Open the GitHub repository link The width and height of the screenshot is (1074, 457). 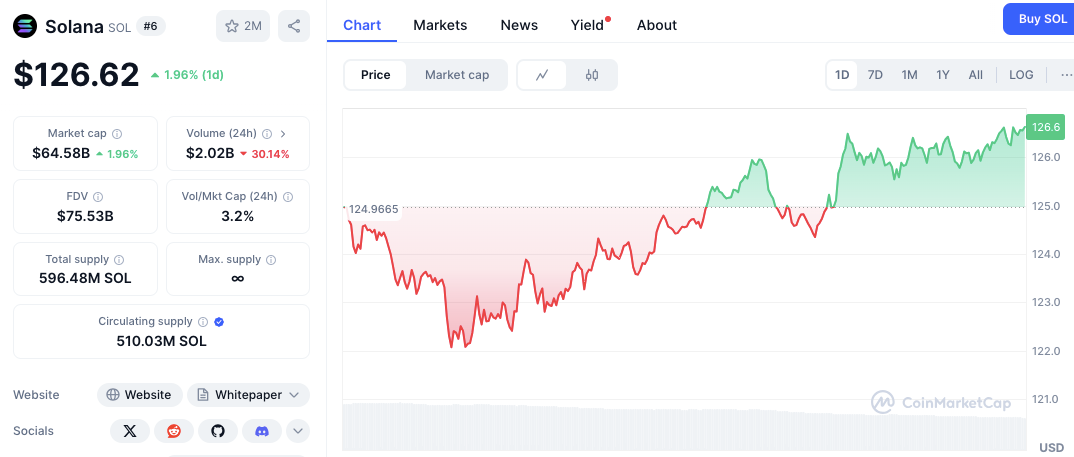(218, 431)
